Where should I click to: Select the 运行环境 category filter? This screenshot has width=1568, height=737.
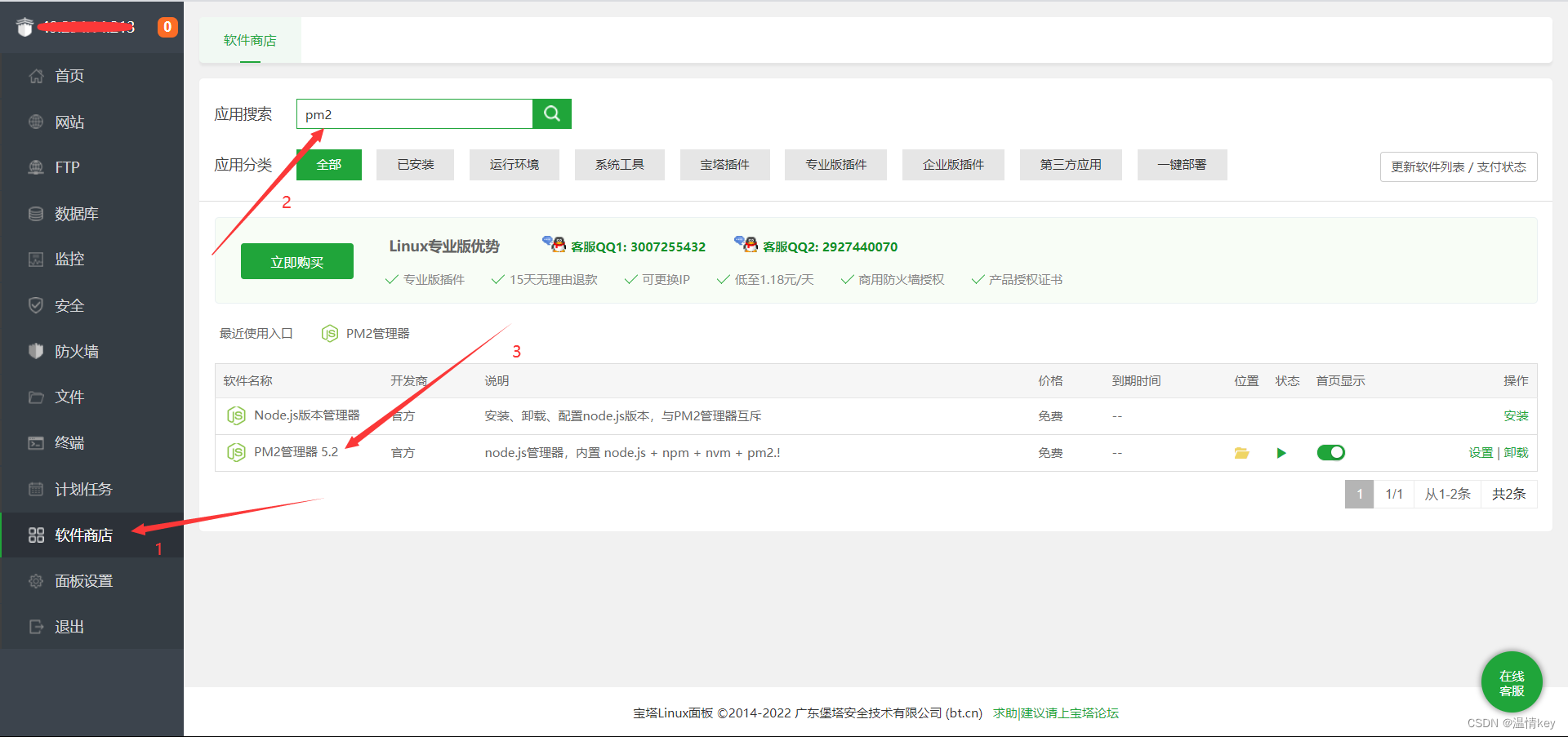[x=514, y=165]
